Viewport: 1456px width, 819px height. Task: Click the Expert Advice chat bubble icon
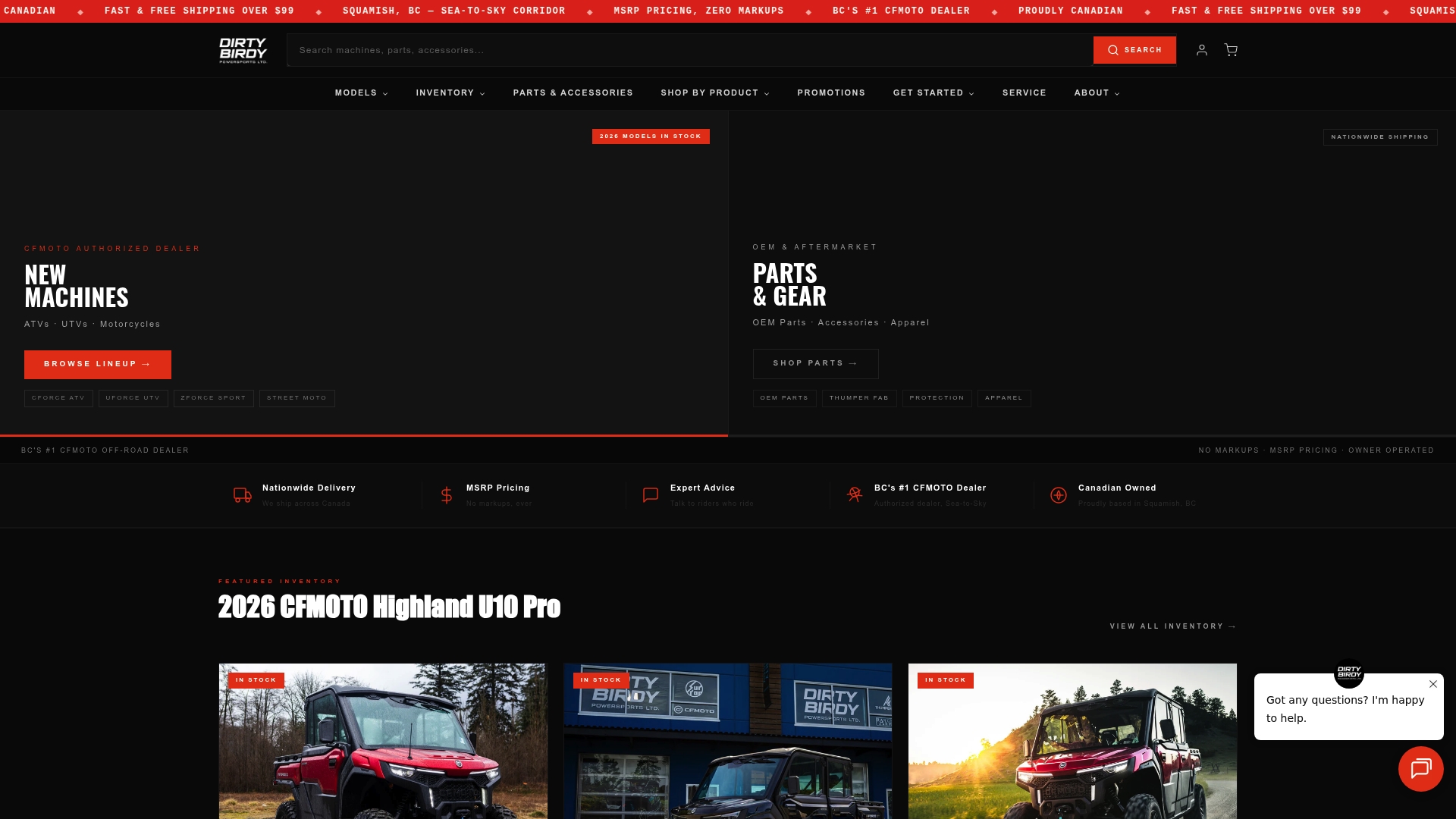[651, 495]
